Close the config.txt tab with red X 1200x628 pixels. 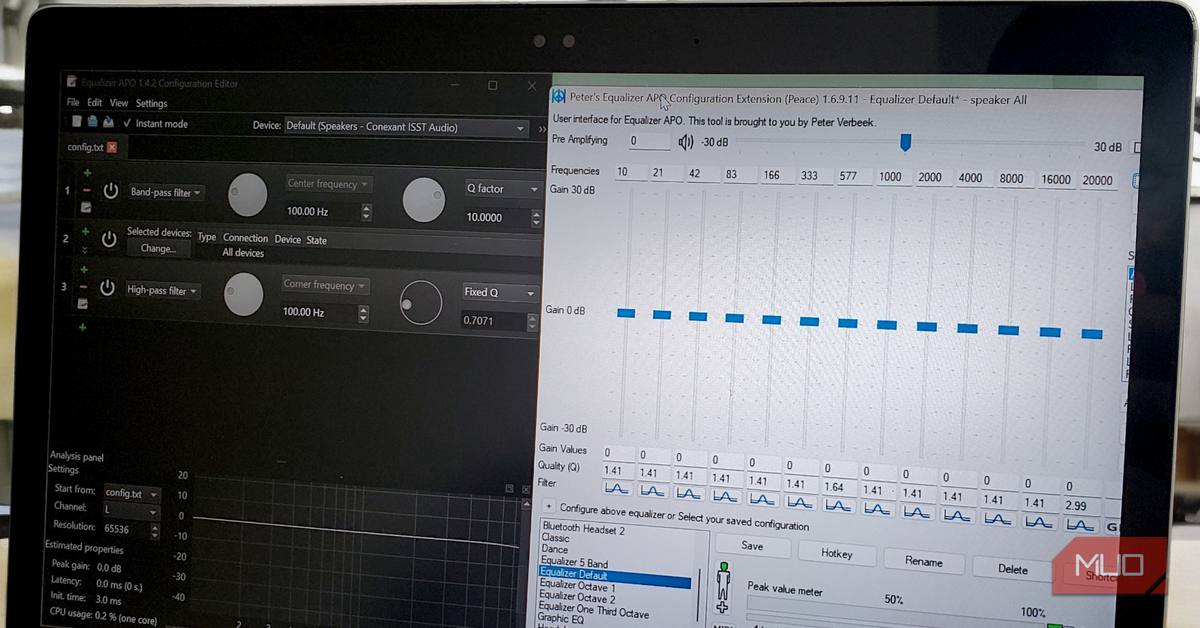coord(112,147)
